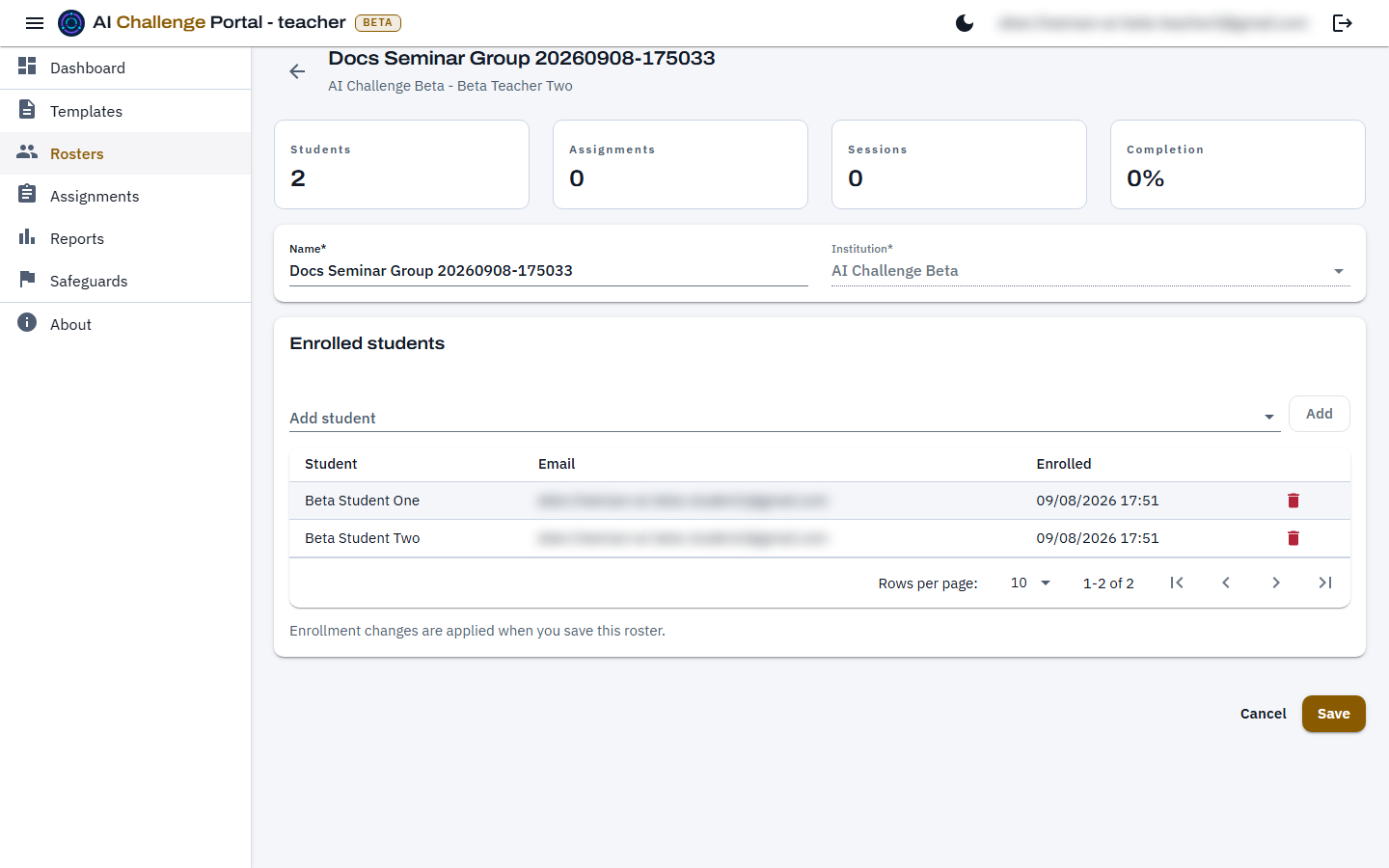
Task: Go to the last page of students
Action: point(1325,583)
